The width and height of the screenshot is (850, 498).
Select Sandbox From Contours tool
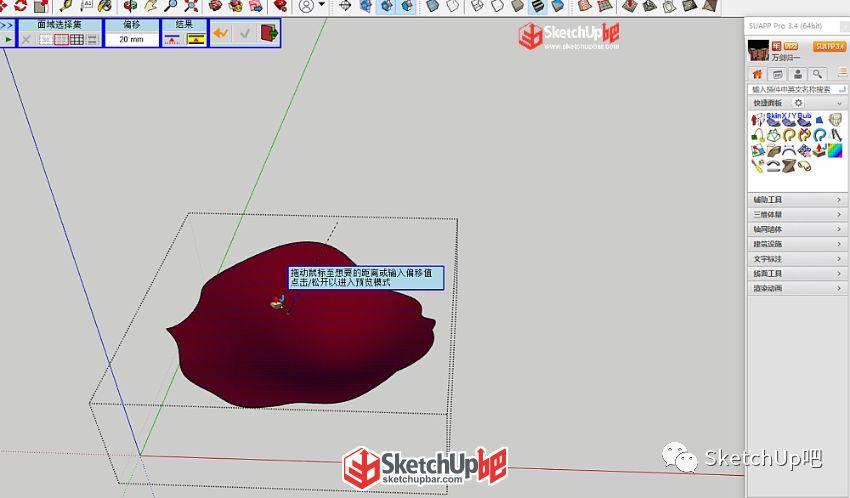point(585,5)
